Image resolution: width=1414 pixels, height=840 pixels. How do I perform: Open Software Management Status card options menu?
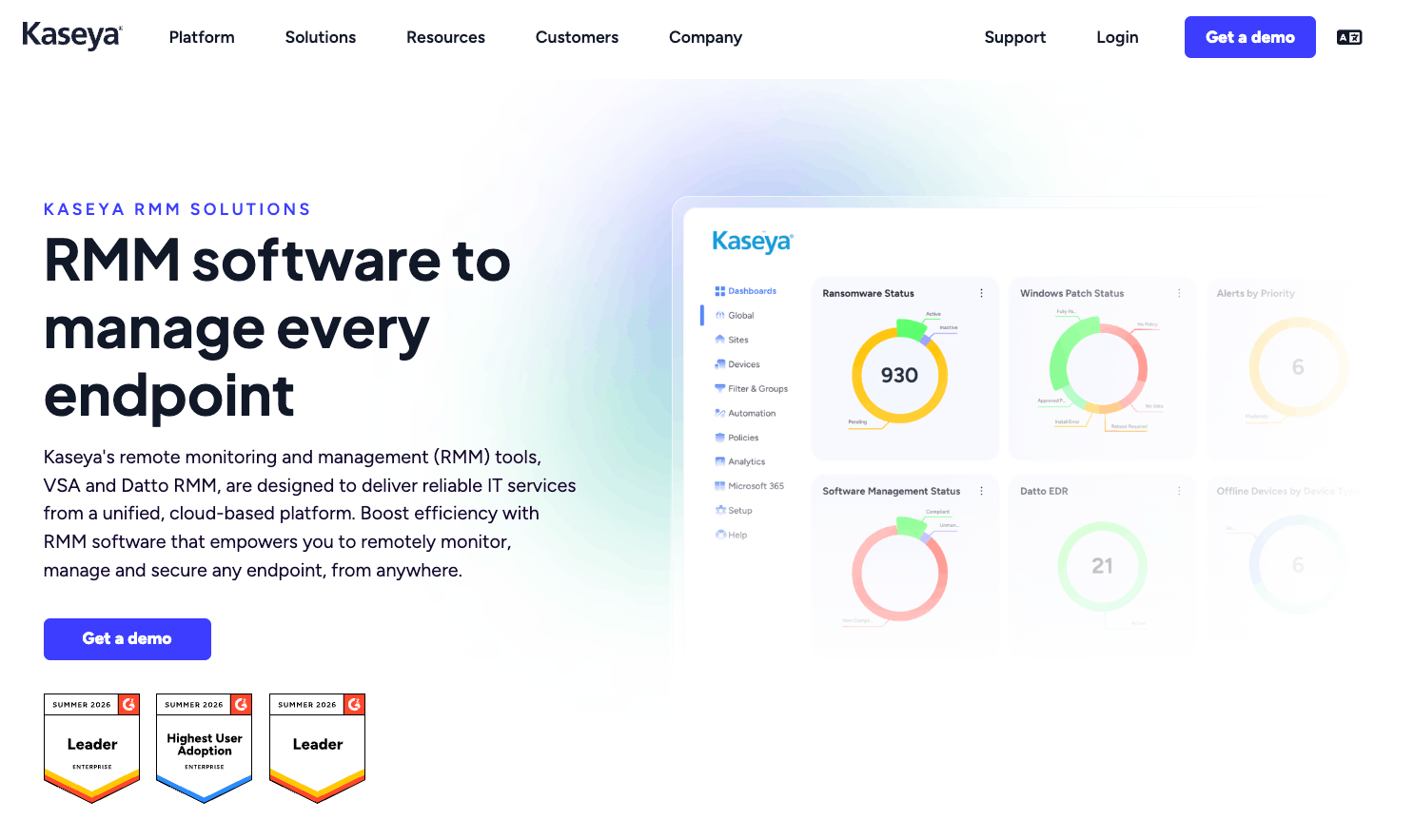pyautogui.click(x=982, y=491)
